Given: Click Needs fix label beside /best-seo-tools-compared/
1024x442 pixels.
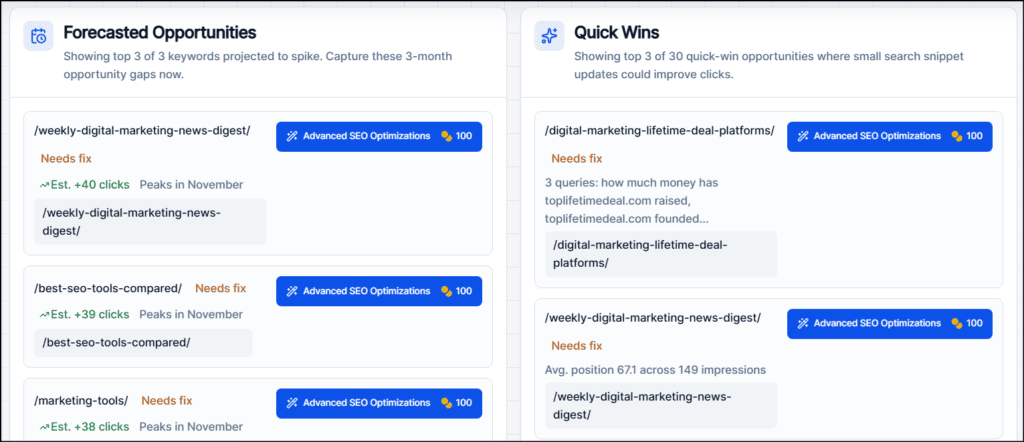Looking at the screenshot, I should [x=221, y=288].
